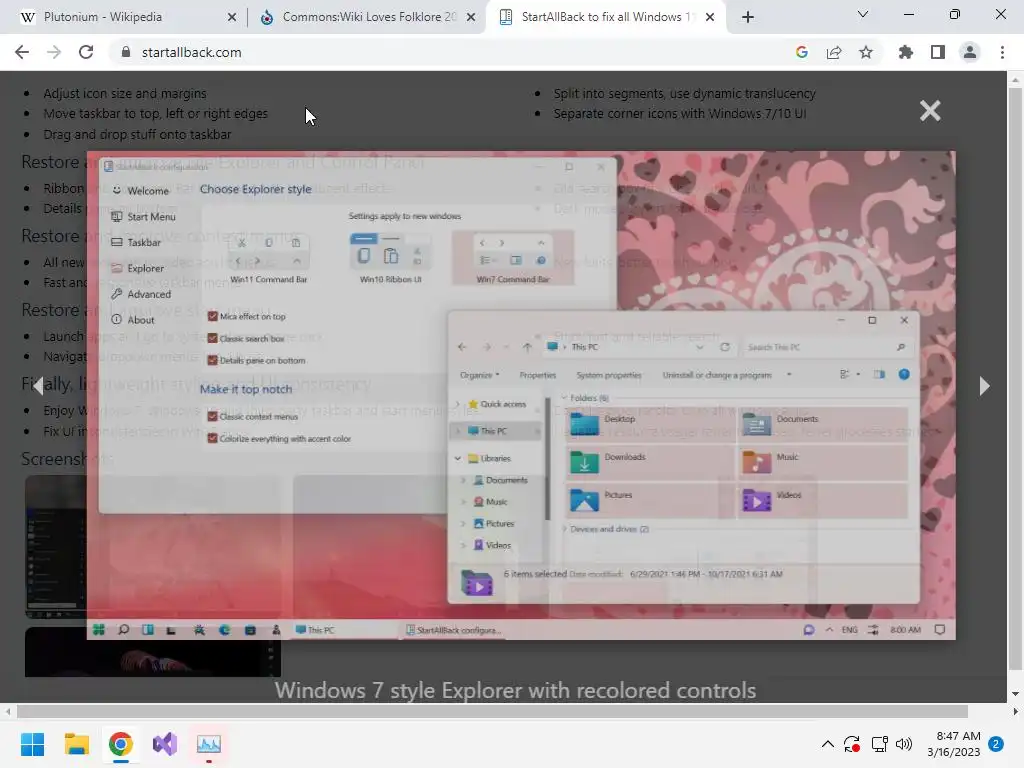Open the tab search dropdown chevron
The image size is (1024, 768).
pos(863,14)
